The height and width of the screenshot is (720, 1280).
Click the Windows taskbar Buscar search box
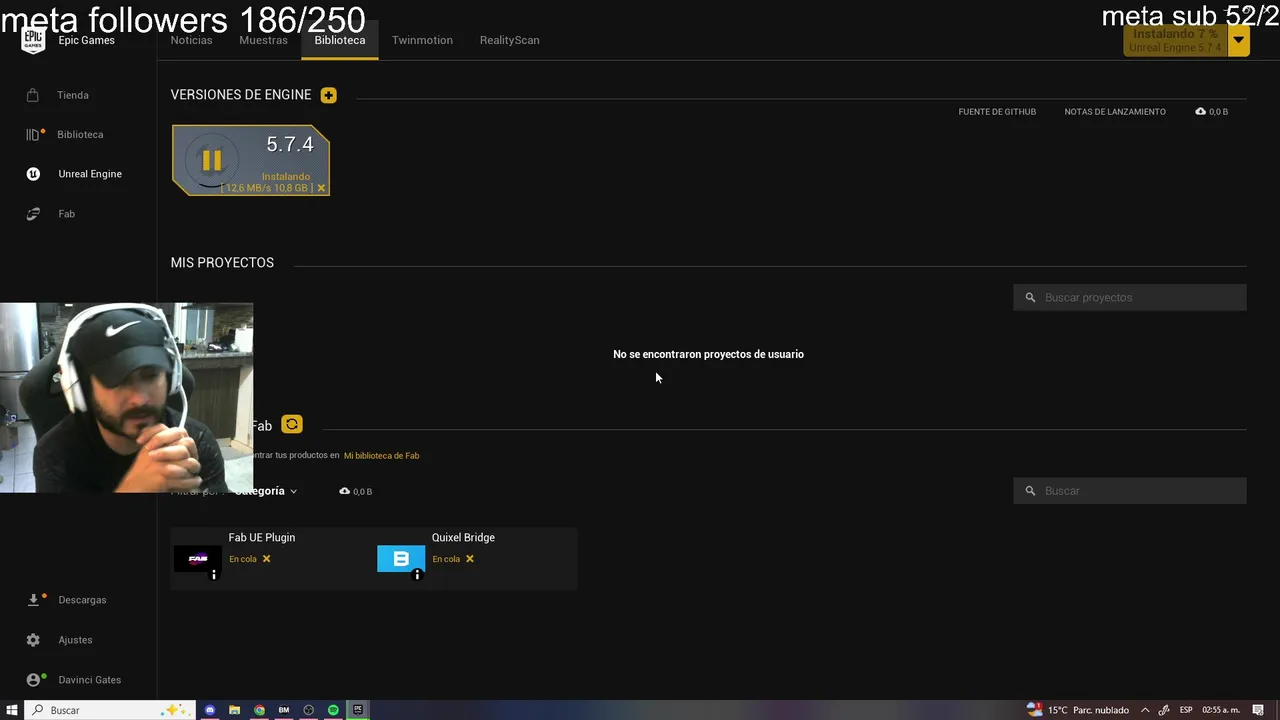click(108, 710)
